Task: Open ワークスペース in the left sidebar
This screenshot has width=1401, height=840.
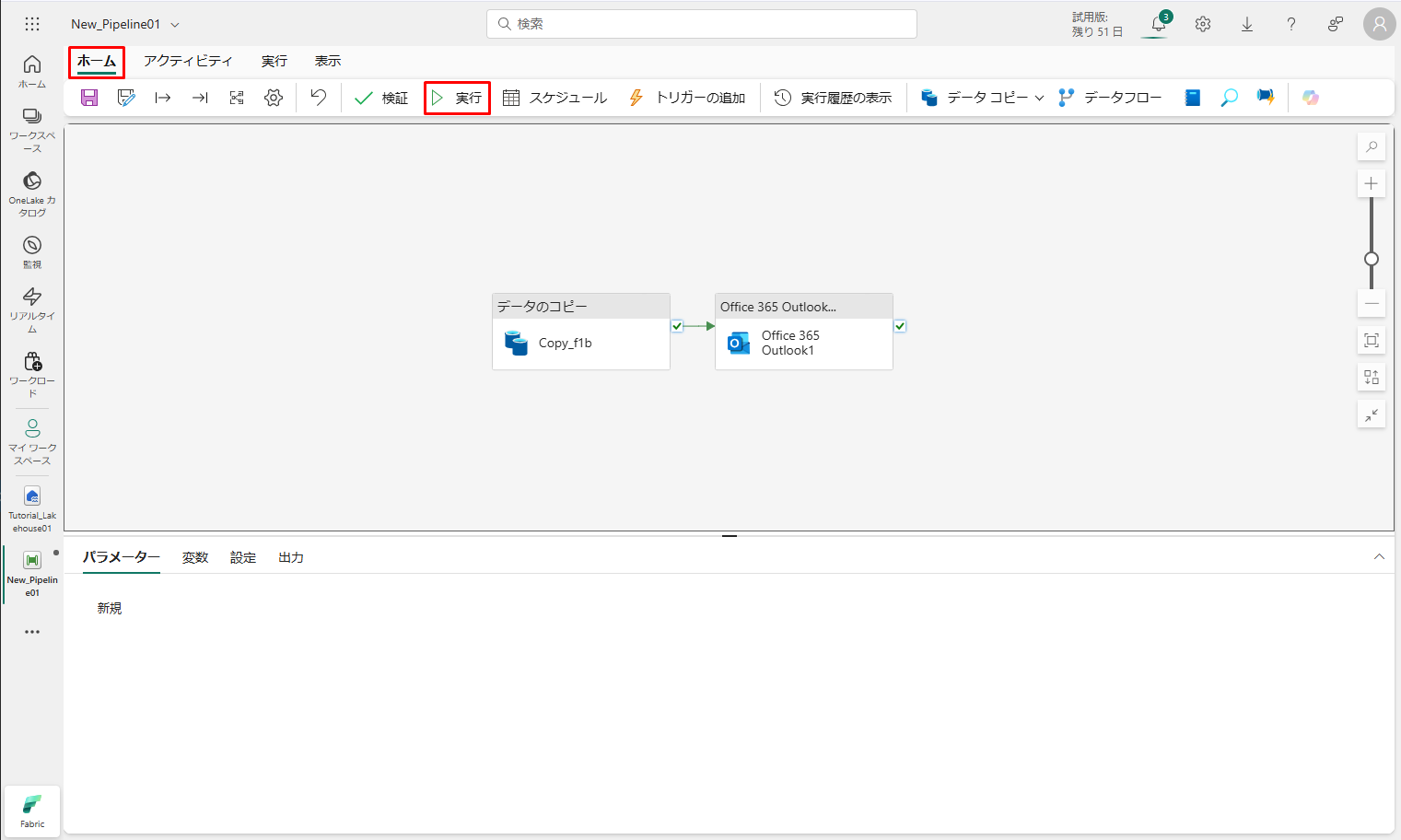Action: point(32,130)
